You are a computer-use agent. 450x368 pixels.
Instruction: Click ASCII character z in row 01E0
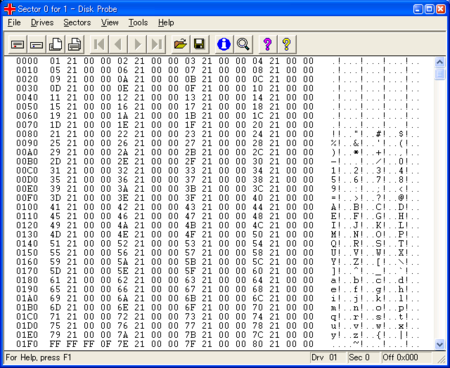356,335
